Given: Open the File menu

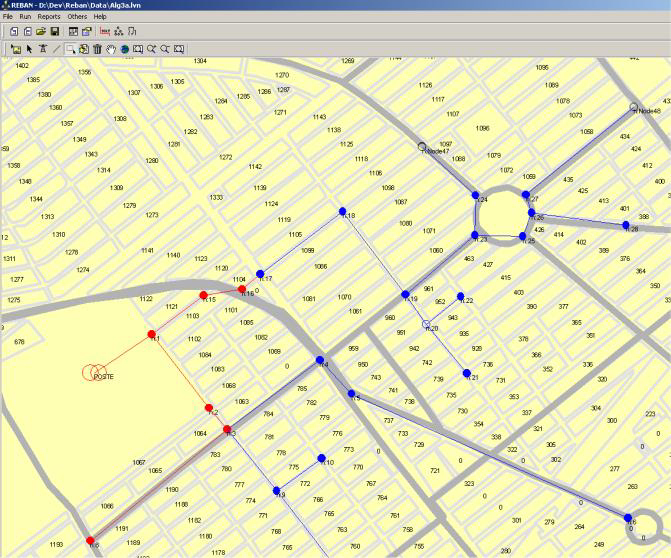Looking at the screenshot, I should coord(8,17).
